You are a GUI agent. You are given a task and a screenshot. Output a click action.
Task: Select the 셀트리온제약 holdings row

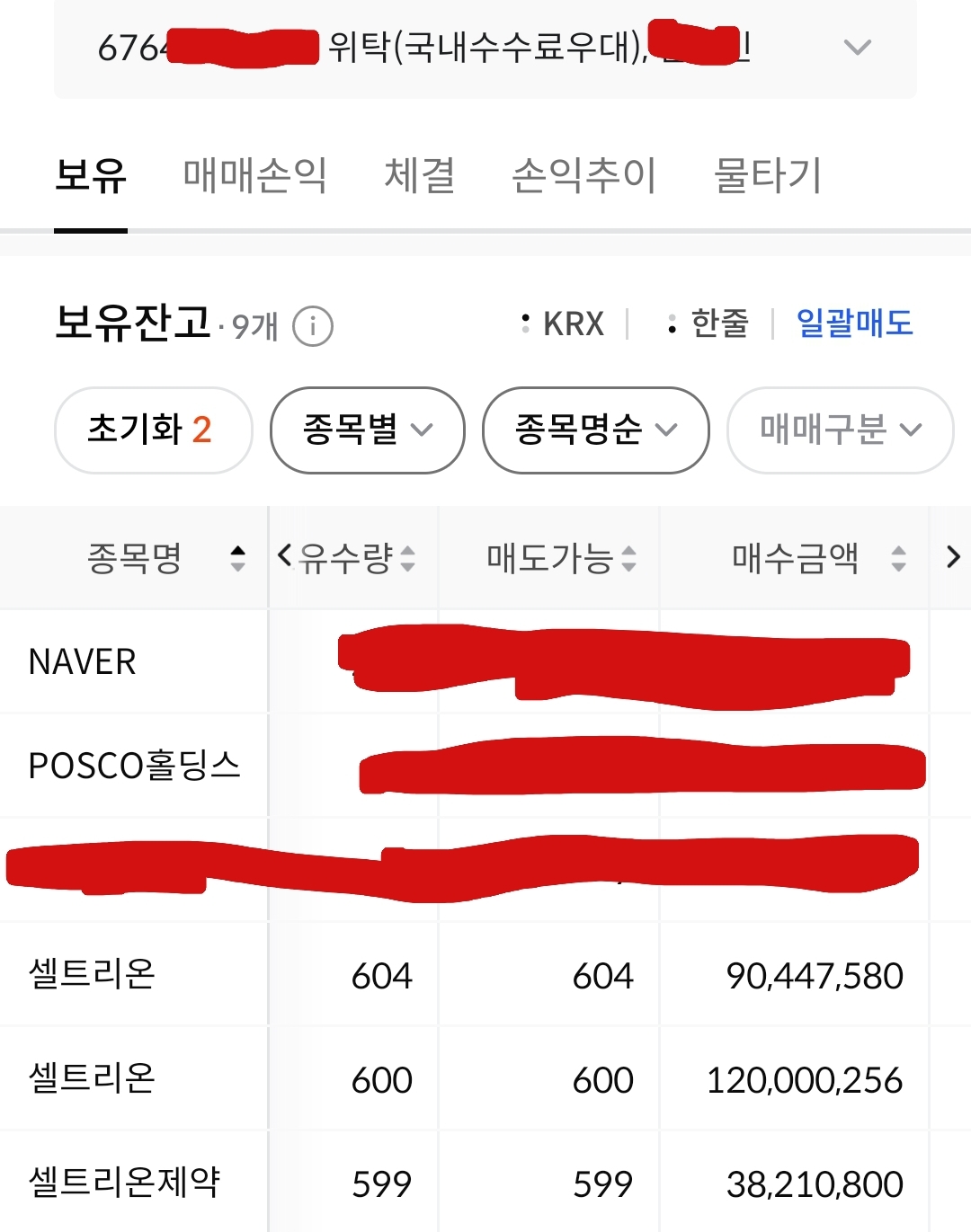pyautogui.click(x=124, y=1183)
